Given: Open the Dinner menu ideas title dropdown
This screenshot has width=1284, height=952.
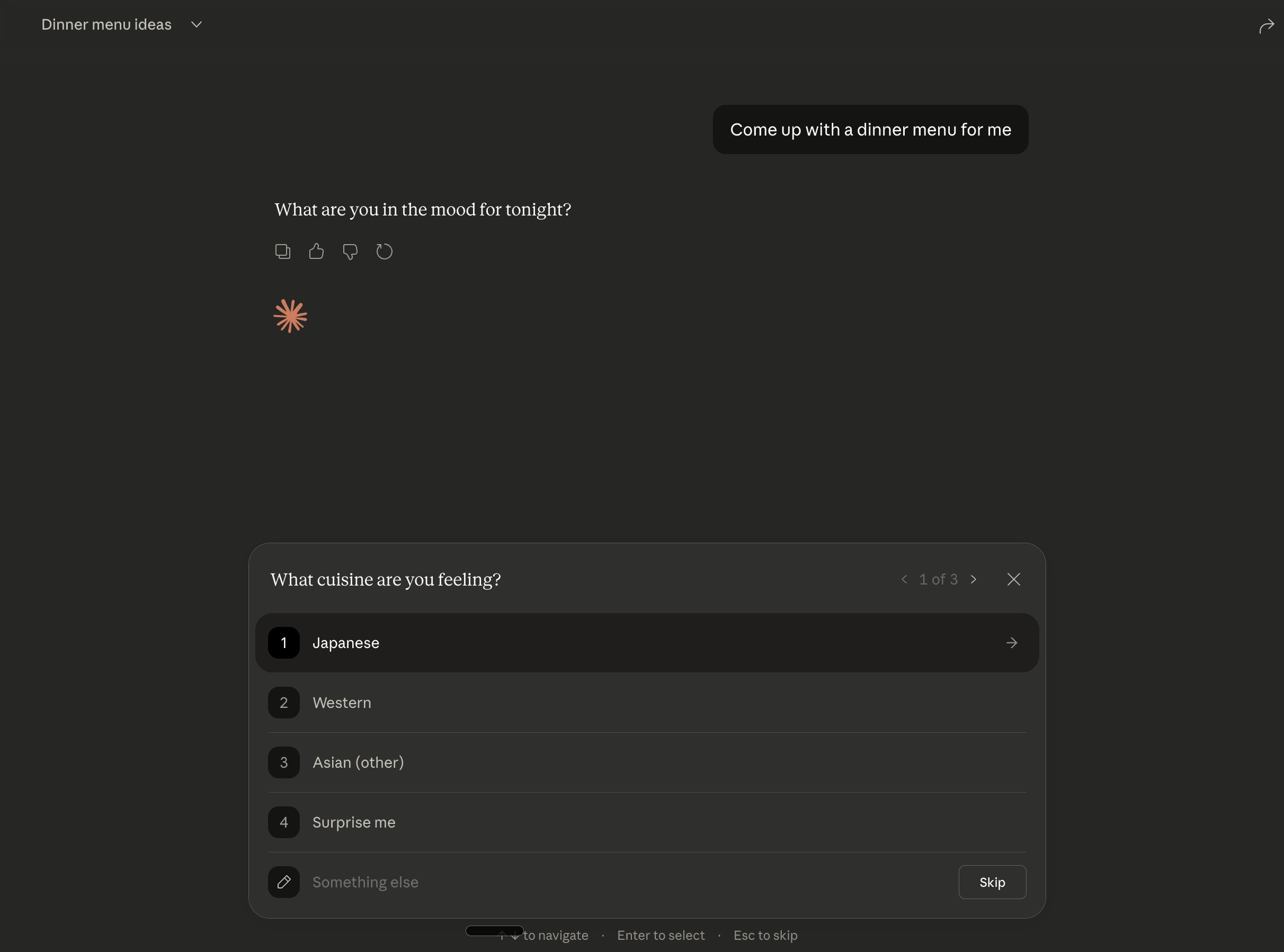Looking at the screenshot, I should (x=196, y=25).
